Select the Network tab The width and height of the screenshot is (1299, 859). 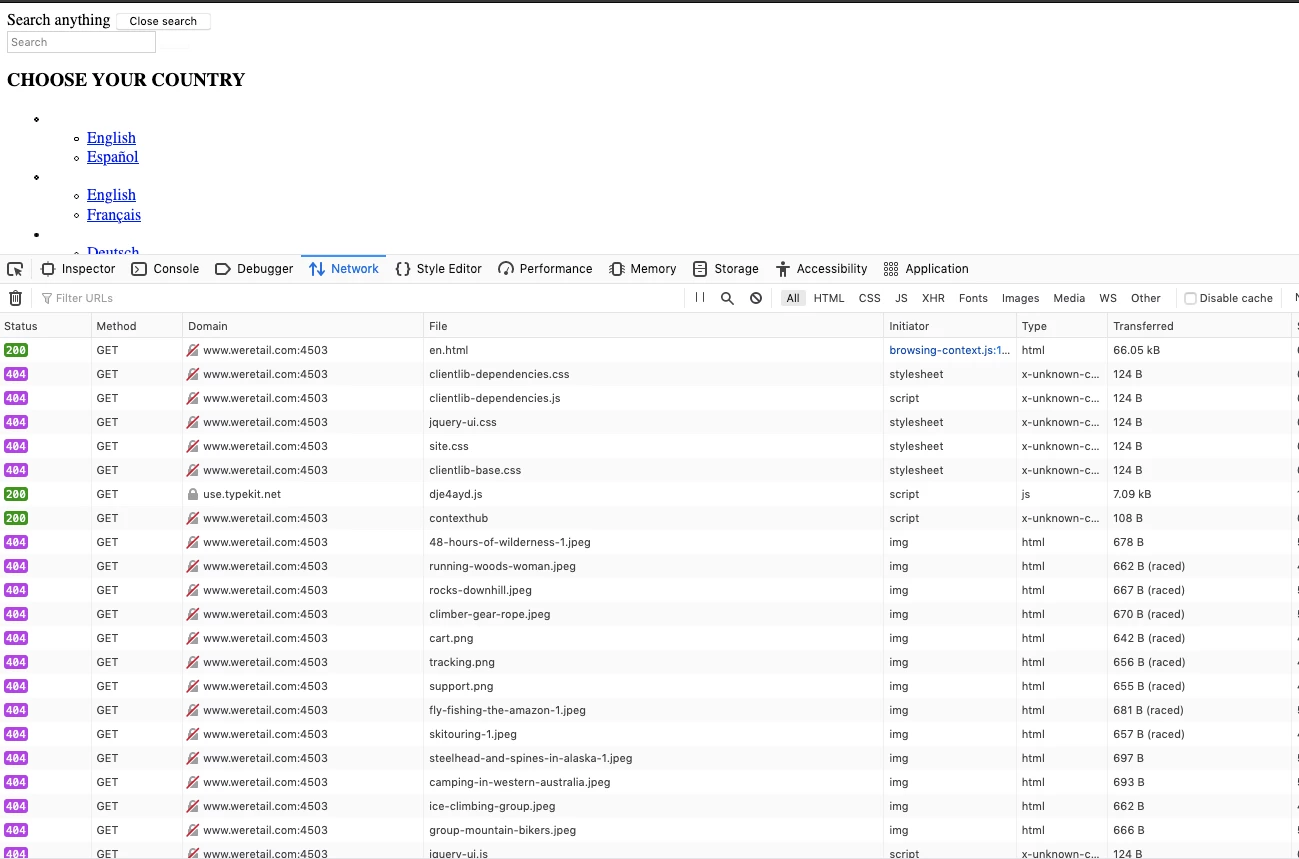344,269
